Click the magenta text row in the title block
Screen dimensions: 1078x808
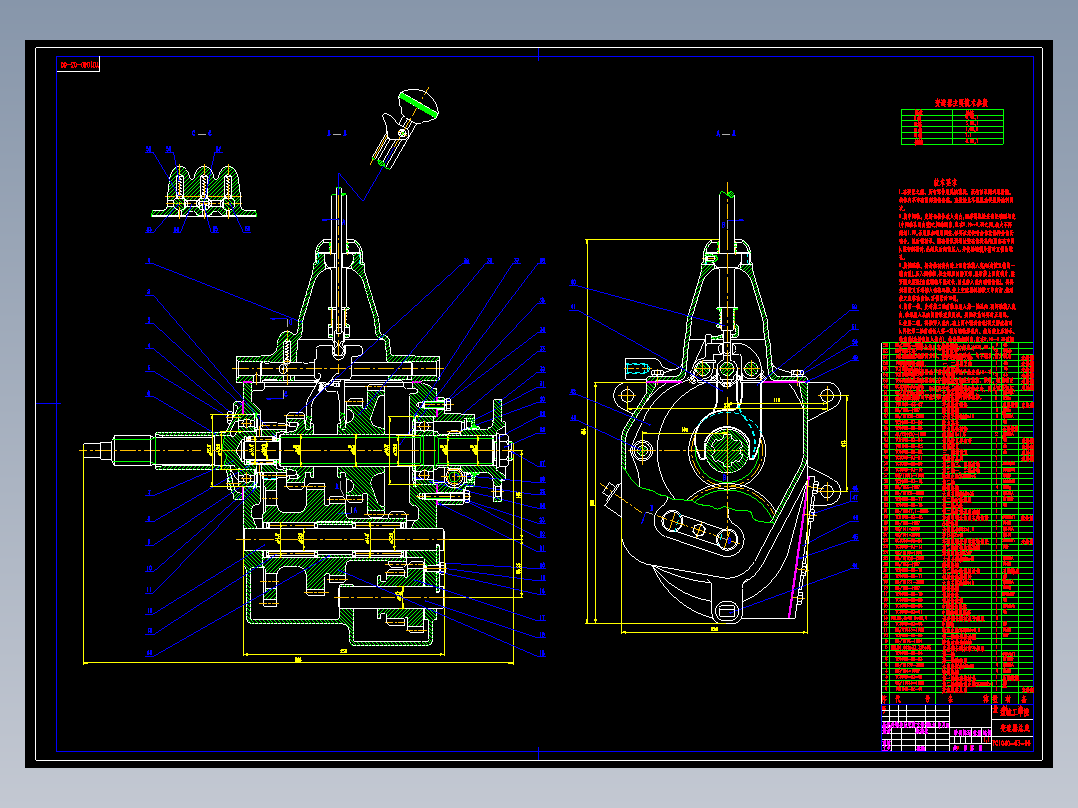point(915,725)
